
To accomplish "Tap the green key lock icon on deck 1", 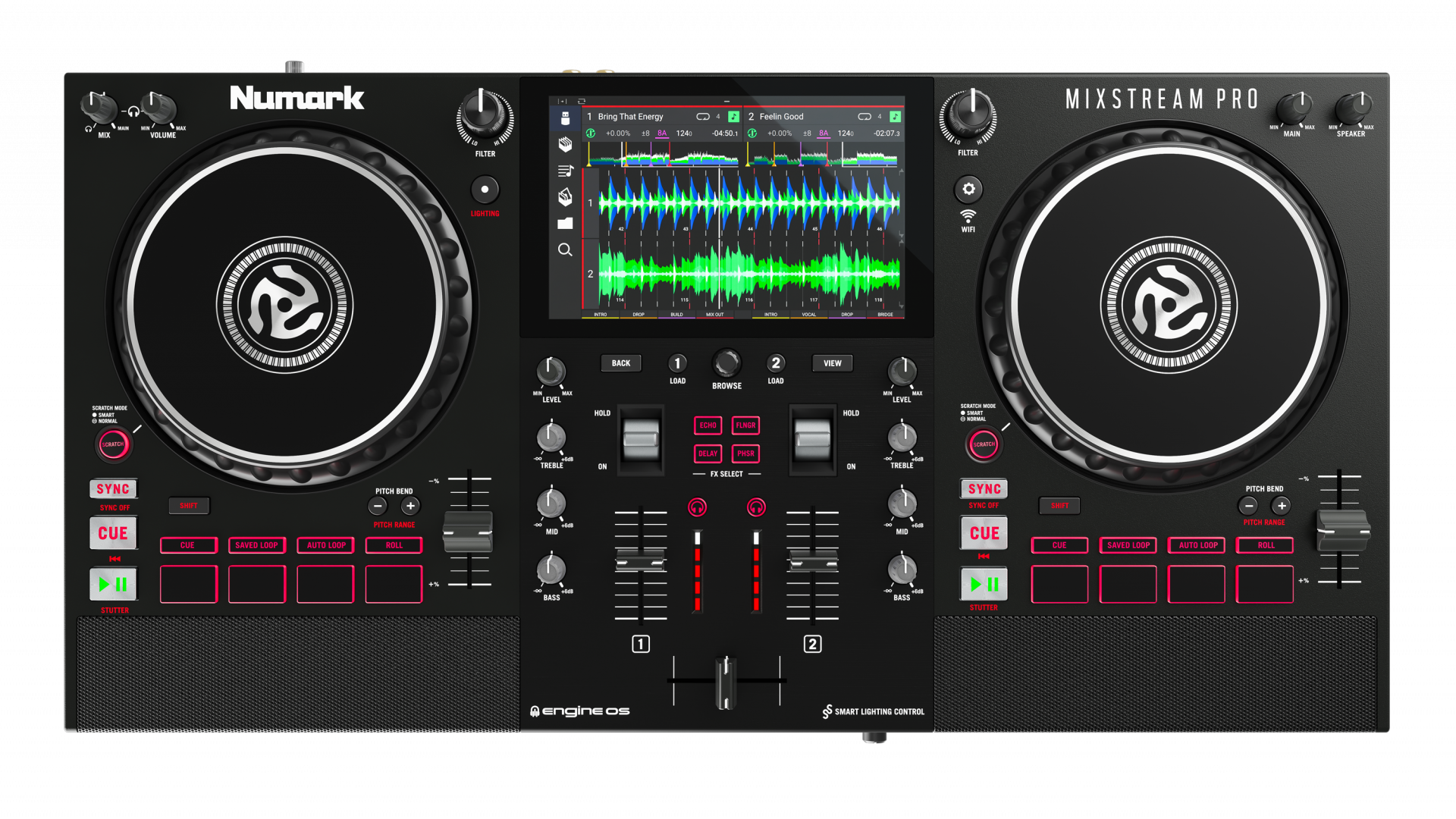I will (x=591, y=133).
